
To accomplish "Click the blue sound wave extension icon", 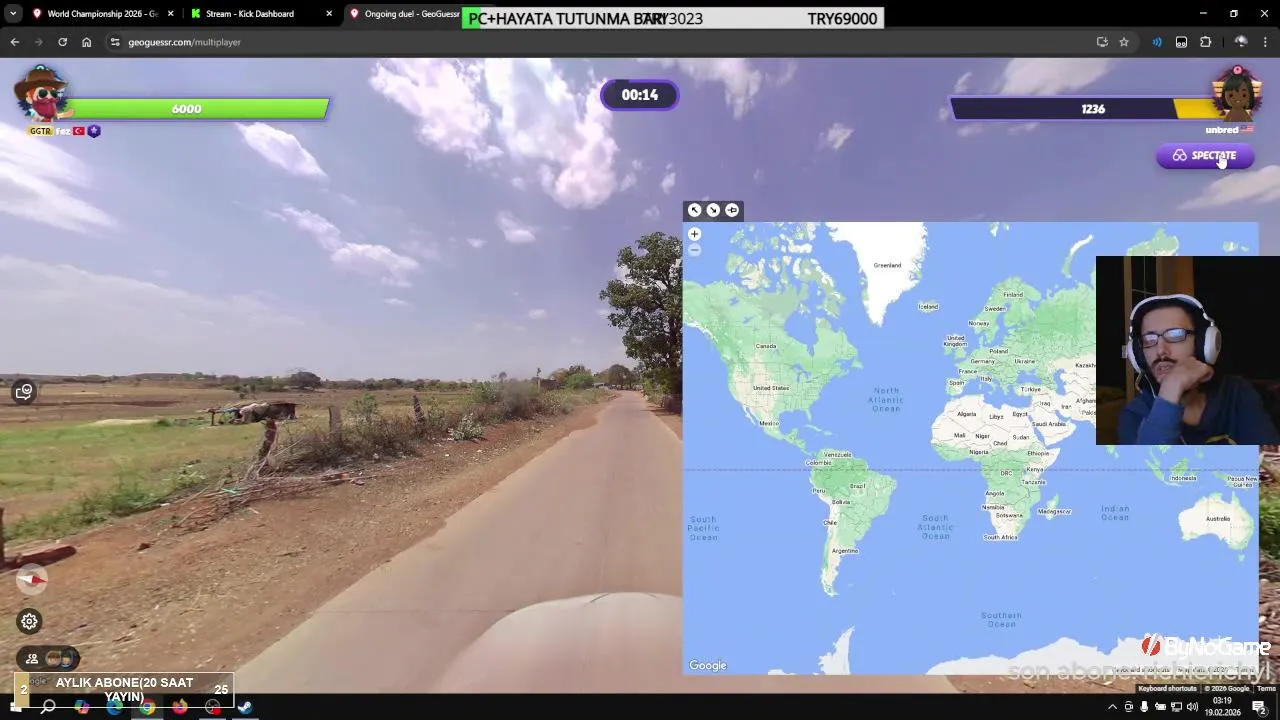I will [x=1157, y=42].
